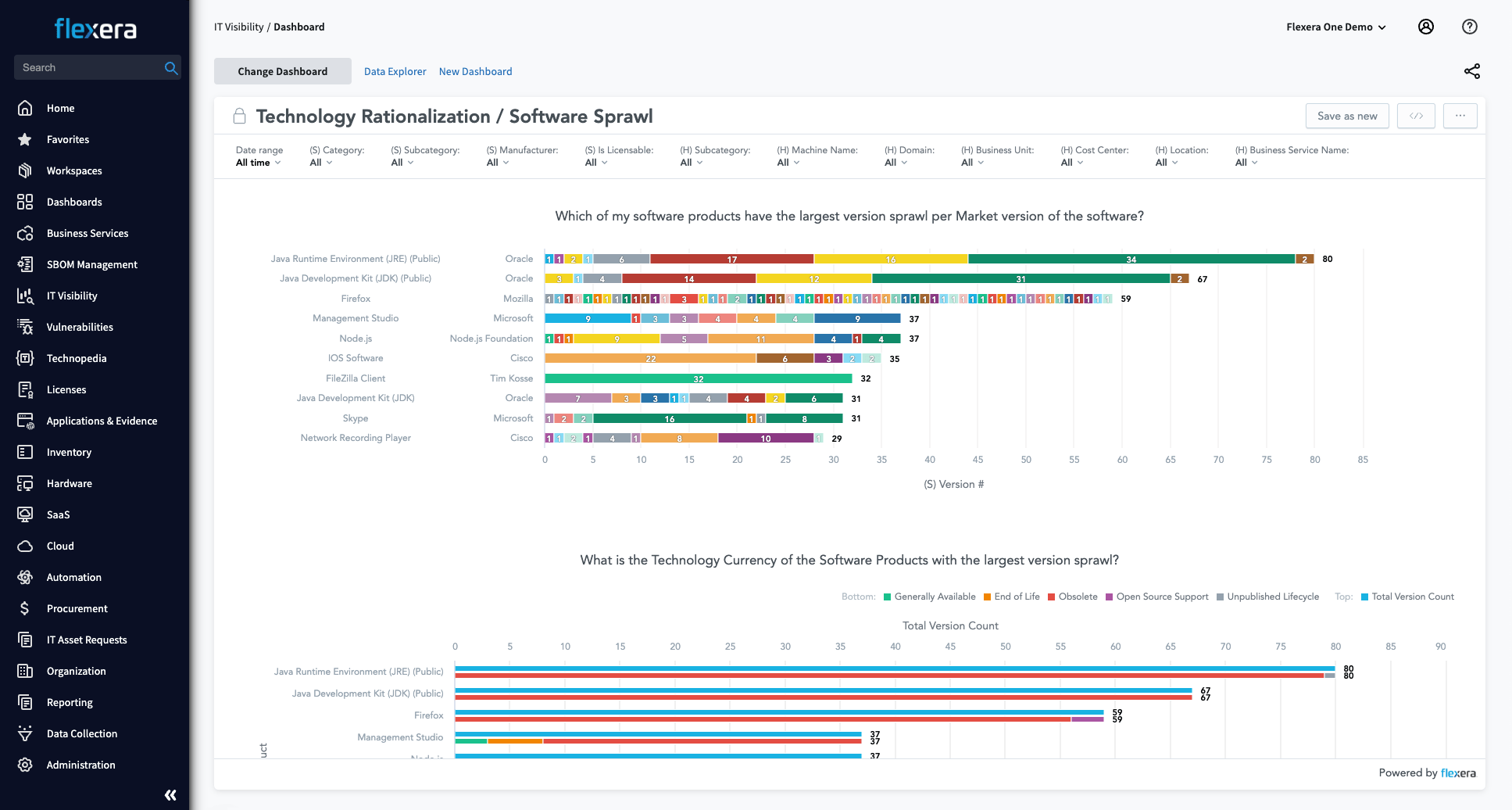Click the Total Version Count legend swatch
Screen dimensions: 1512x810
tap(1364, 597)
